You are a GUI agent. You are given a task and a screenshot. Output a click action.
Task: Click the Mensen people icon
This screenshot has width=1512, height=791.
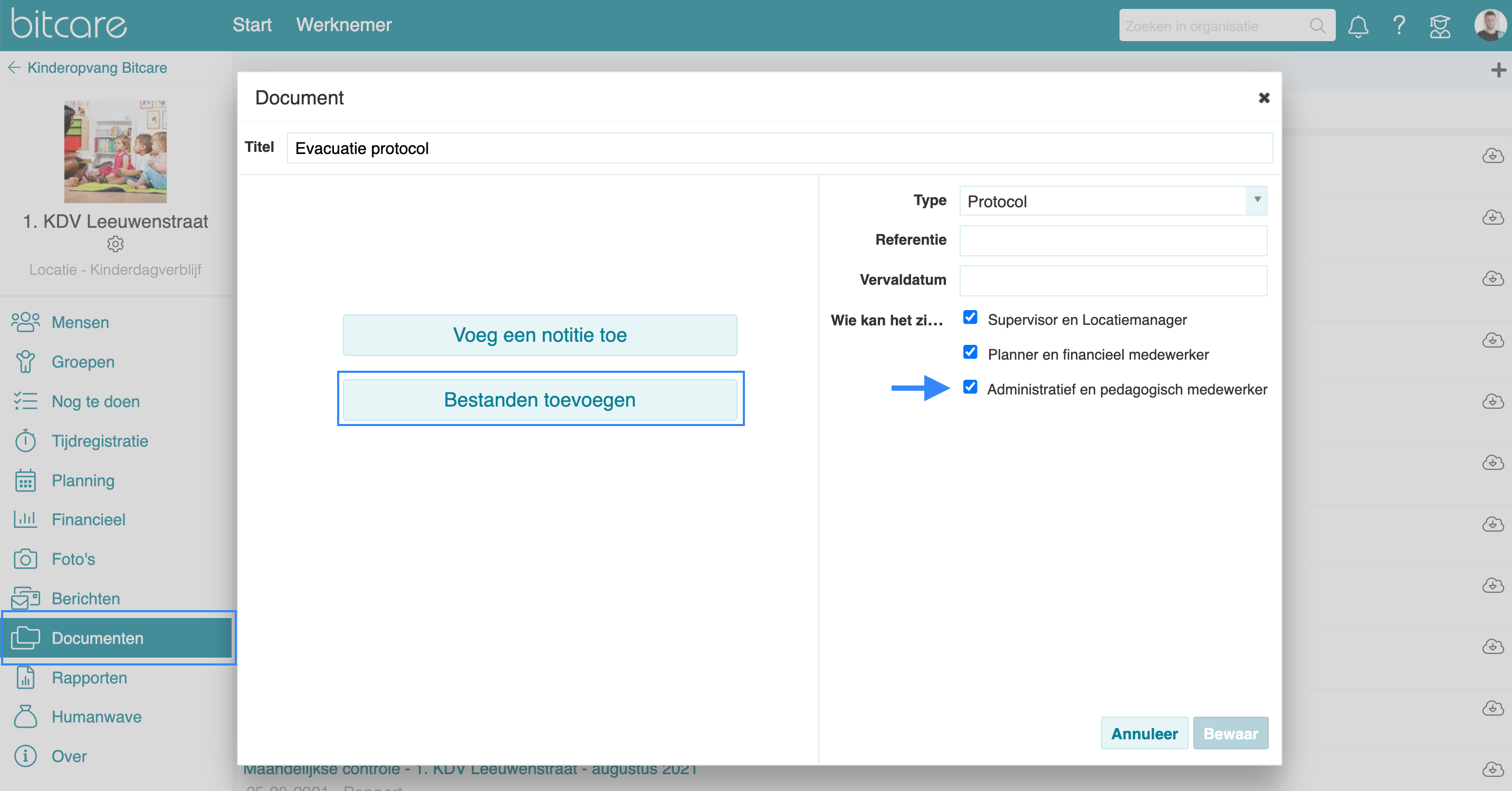[25, 322]
